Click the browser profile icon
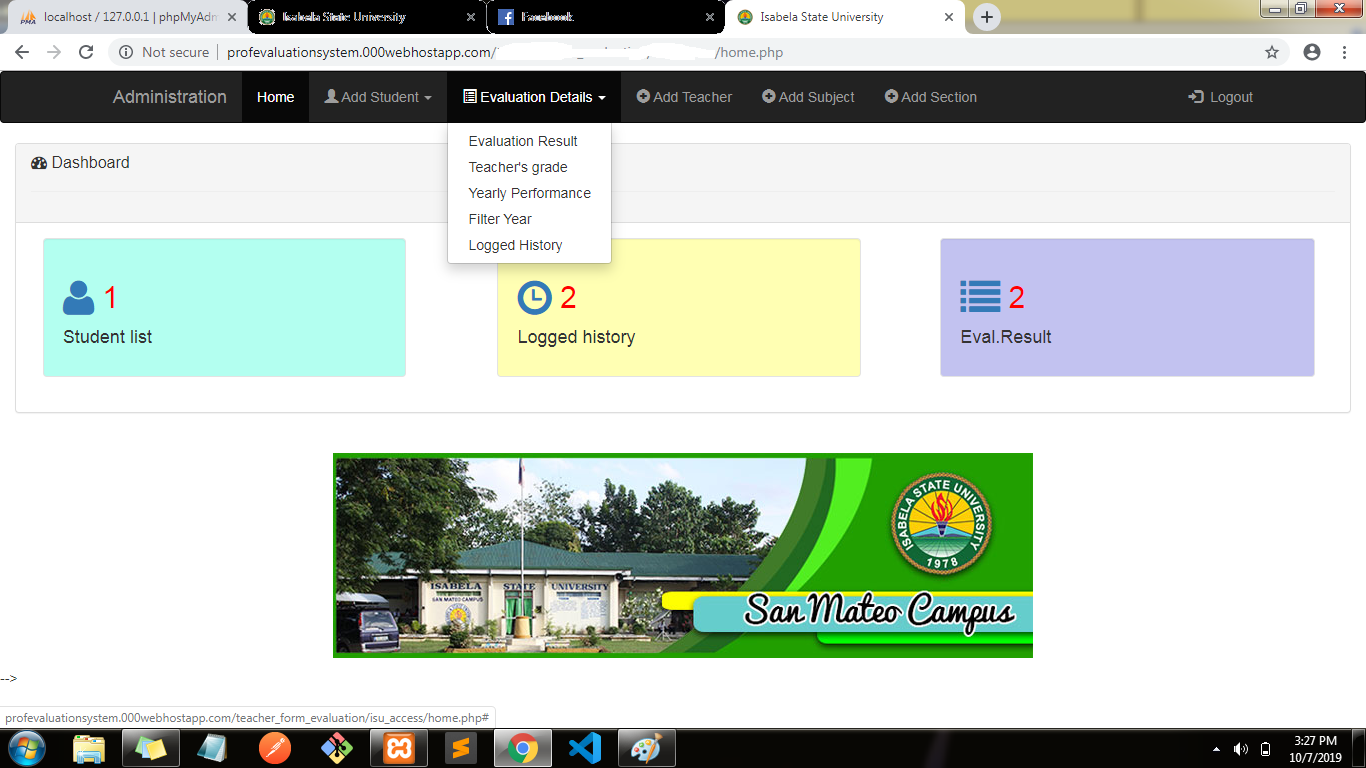This screenshot has width=1366, height=768. click(x=1312, y=51)
